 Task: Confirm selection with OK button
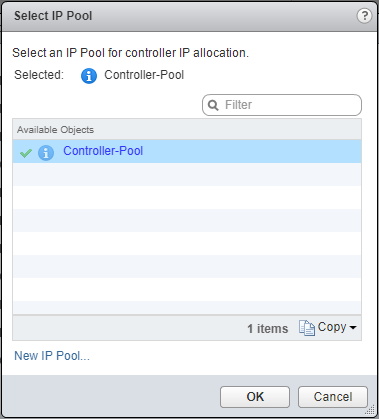pyautogui.click(x=255, y=397)
